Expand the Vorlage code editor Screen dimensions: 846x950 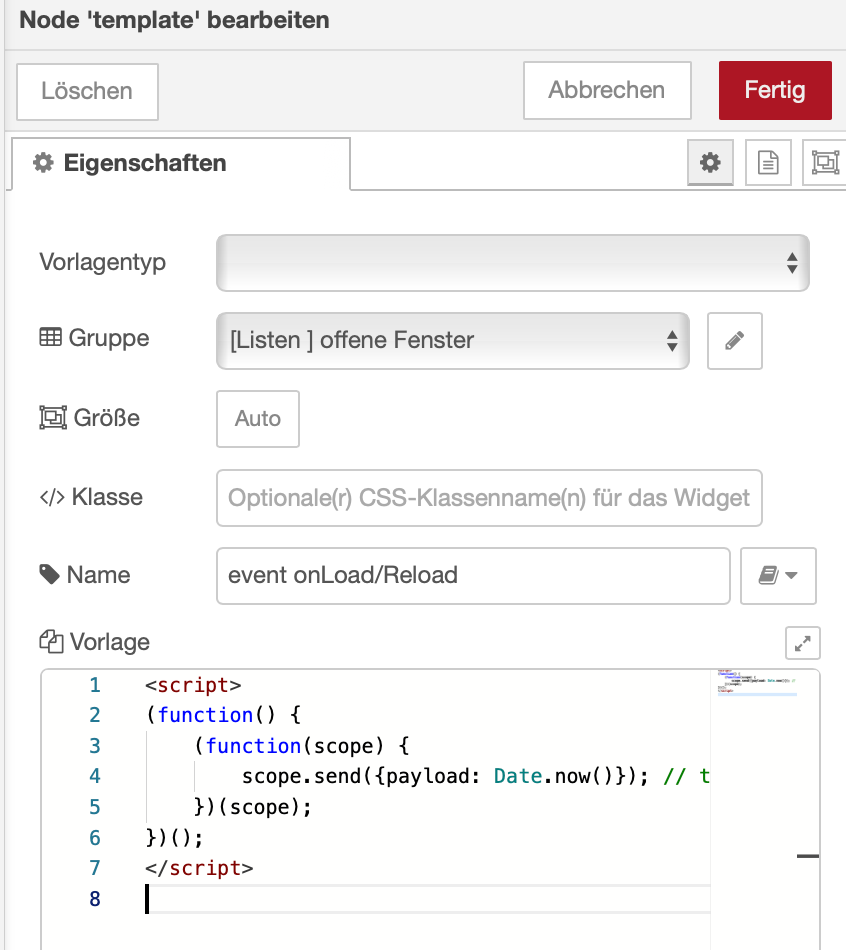(x=802, y=643)
